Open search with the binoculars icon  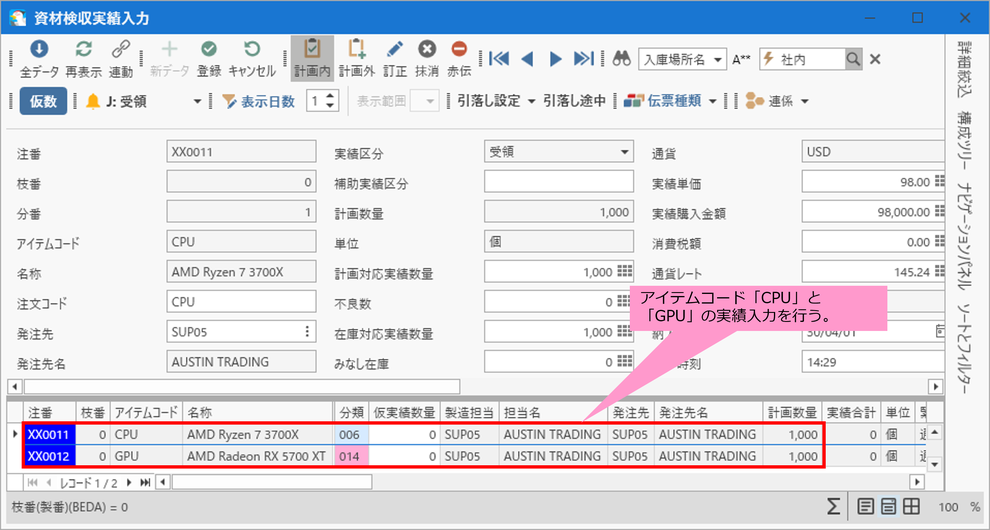pyautogui.click(x=622, y=59)
